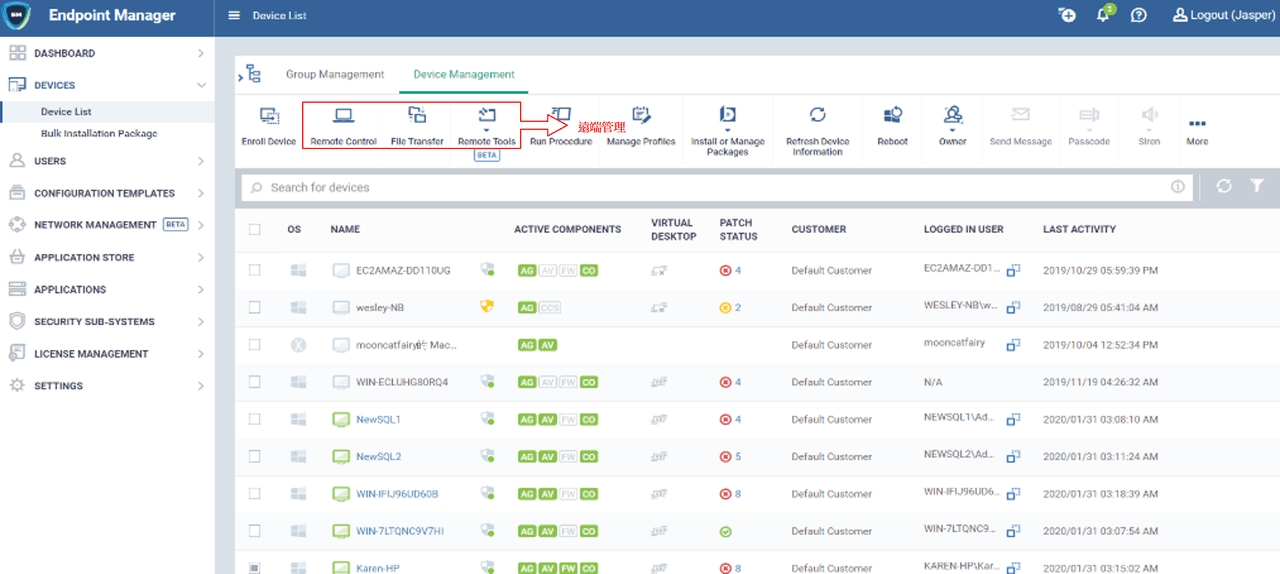
Task: Open the NewSQL2 device link
Action: (x=378, y=456)
